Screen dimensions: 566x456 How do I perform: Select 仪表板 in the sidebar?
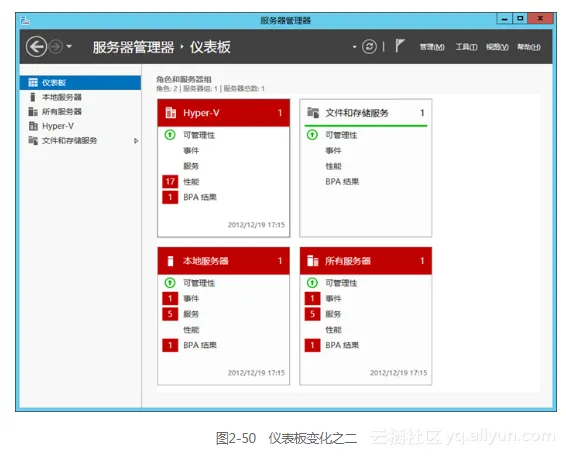click(80, 83)
